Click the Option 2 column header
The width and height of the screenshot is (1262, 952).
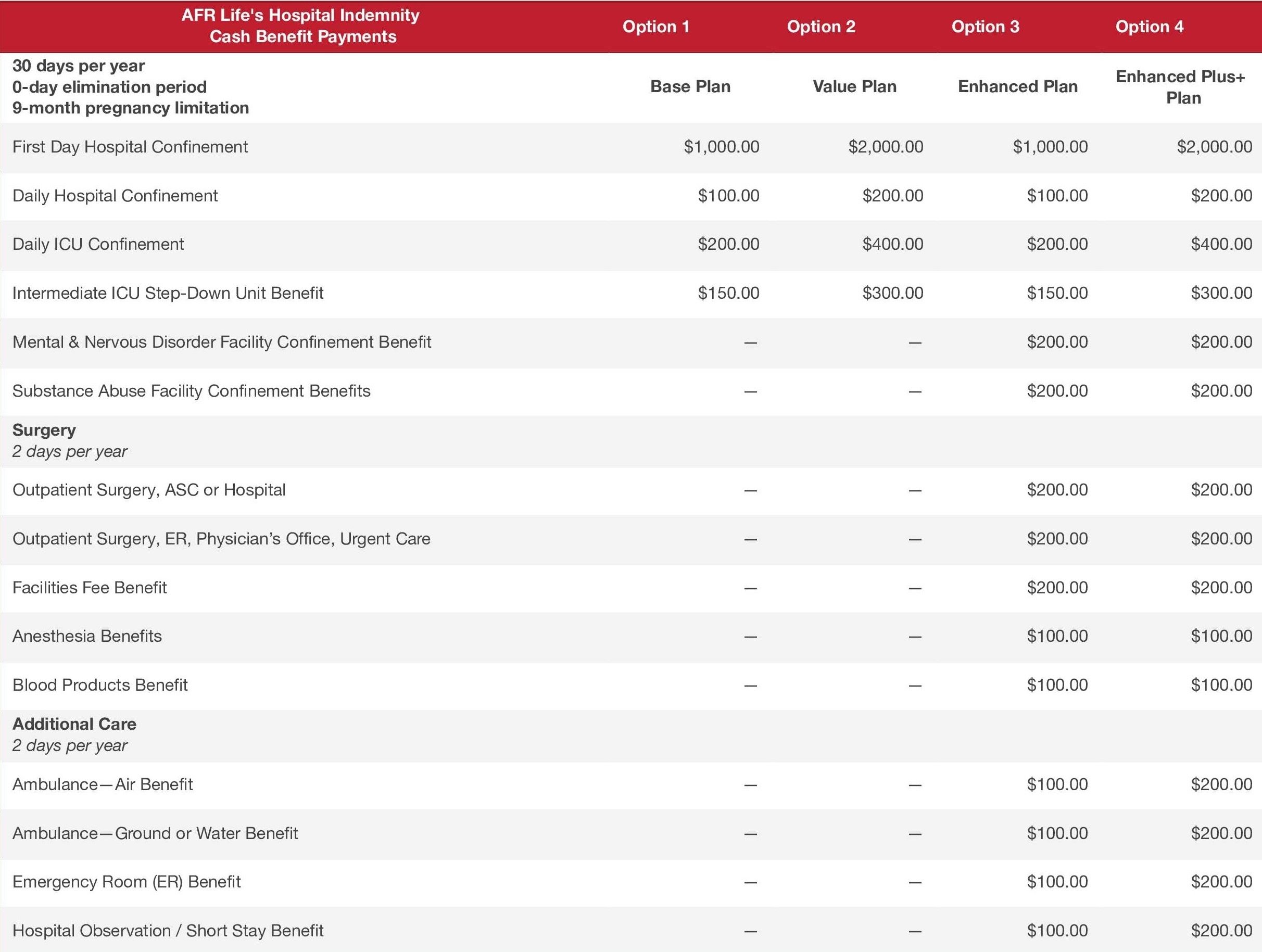[821, 26]
